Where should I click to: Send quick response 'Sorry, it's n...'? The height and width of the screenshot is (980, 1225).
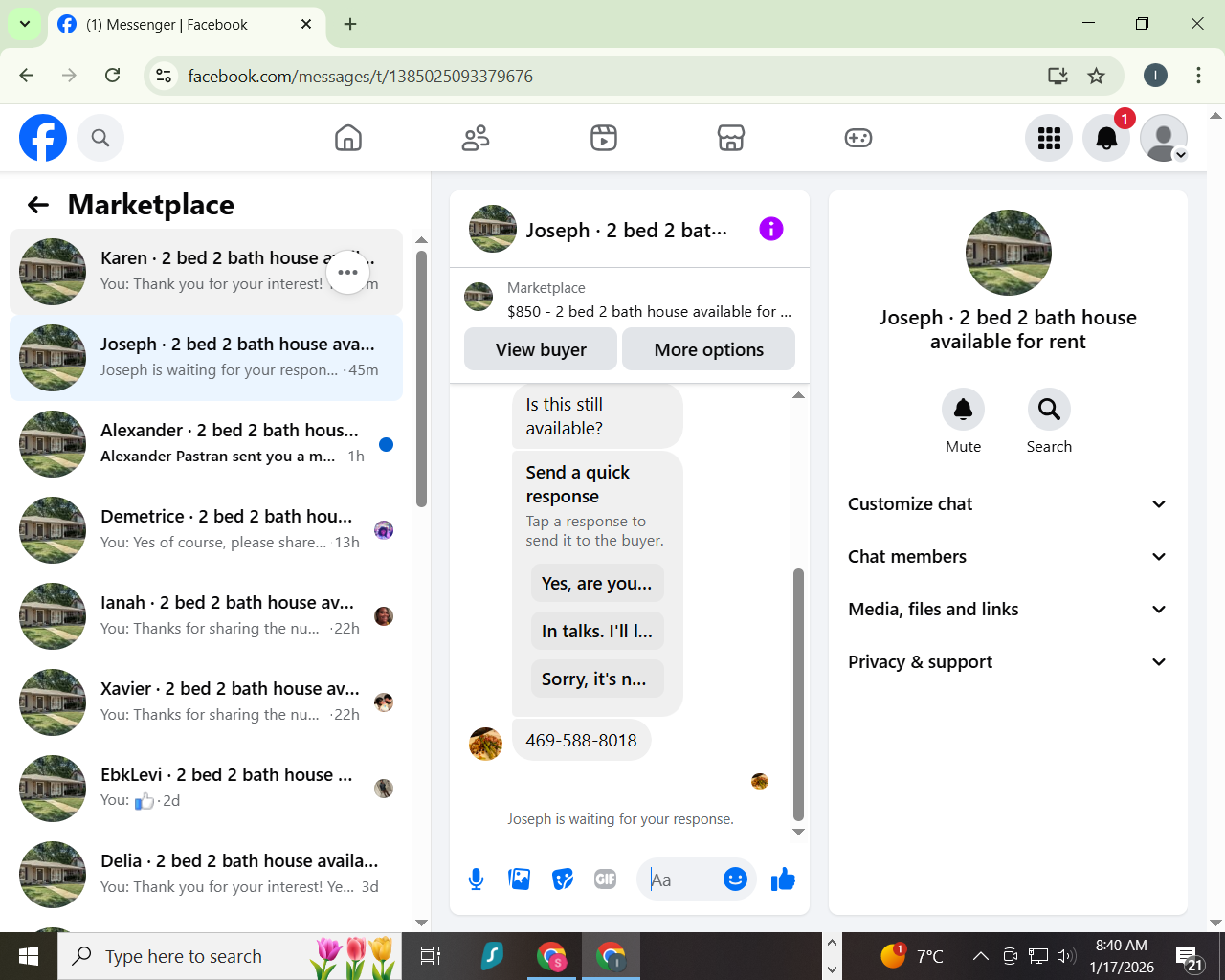click(x=597, y=679)
